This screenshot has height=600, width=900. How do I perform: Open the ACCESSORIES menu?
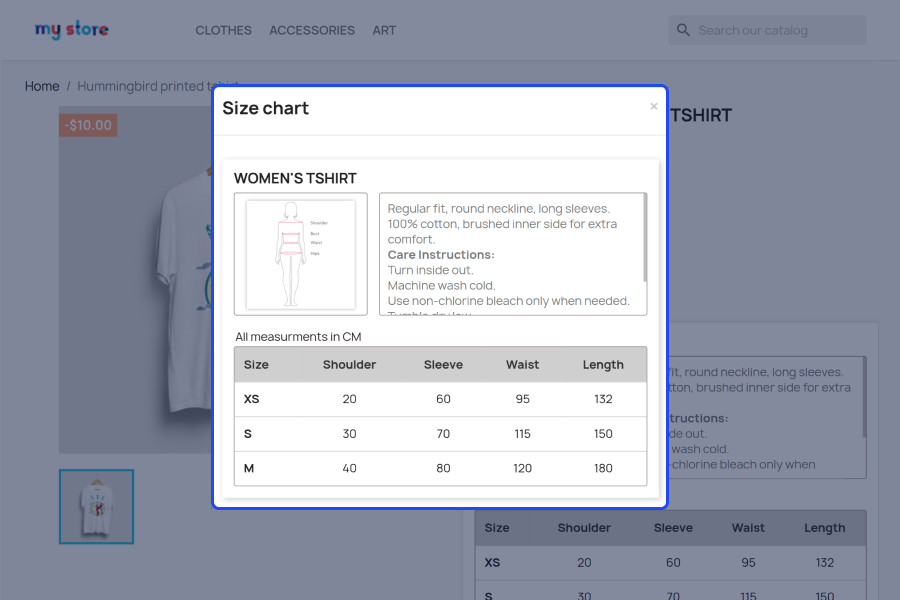point(312,30)
